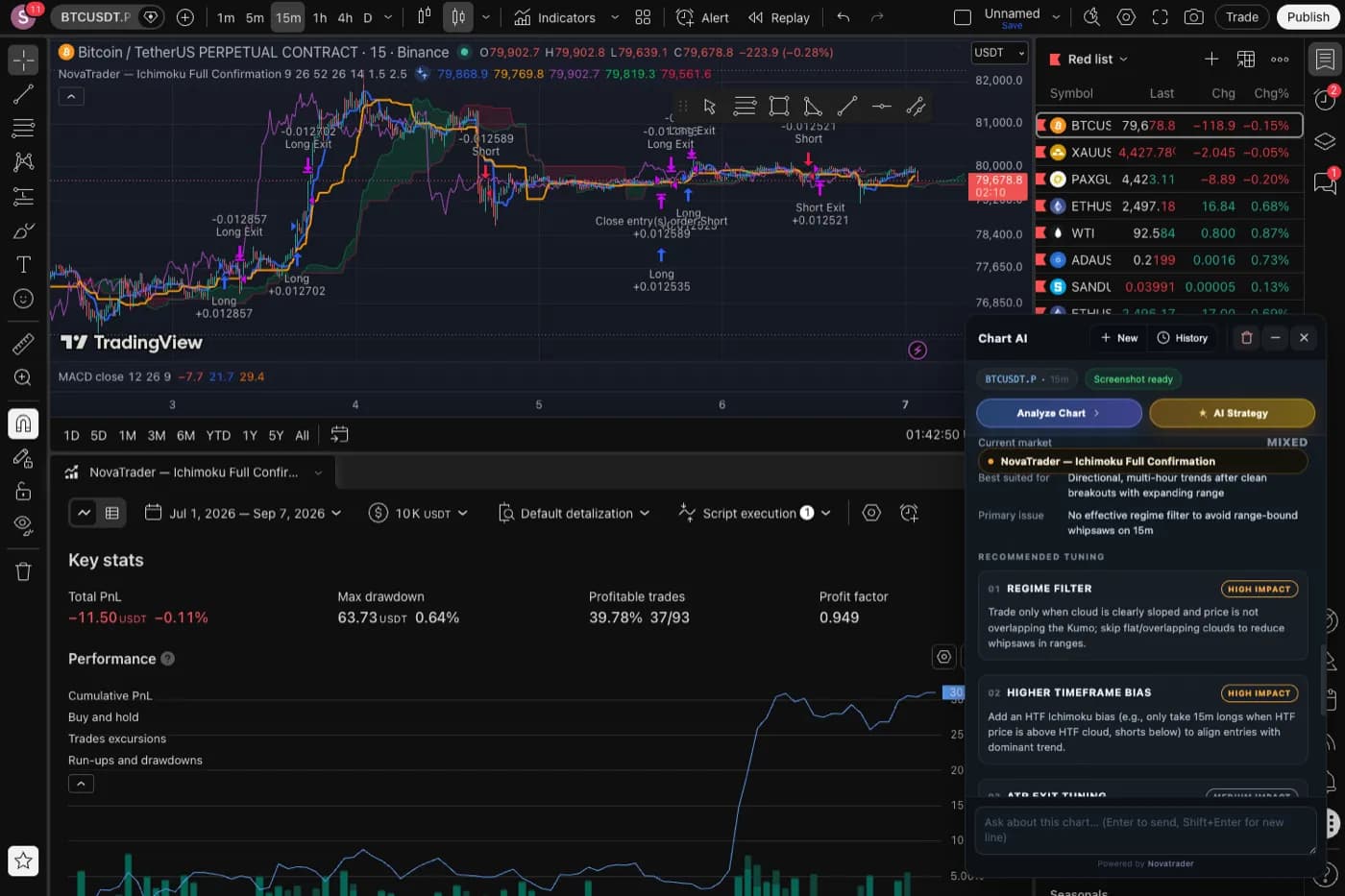The height and width of the screenshot is (896, 1345).
Task: Toggle hide all drawings eye icon
Action: [23, 524]
